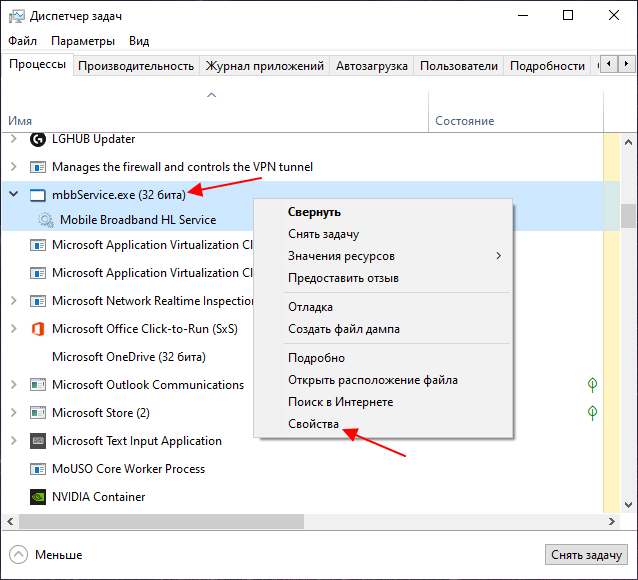The image size is (638, 580).
Task: Collapse to fewer details with Меньше
Action: click(45, 555)
